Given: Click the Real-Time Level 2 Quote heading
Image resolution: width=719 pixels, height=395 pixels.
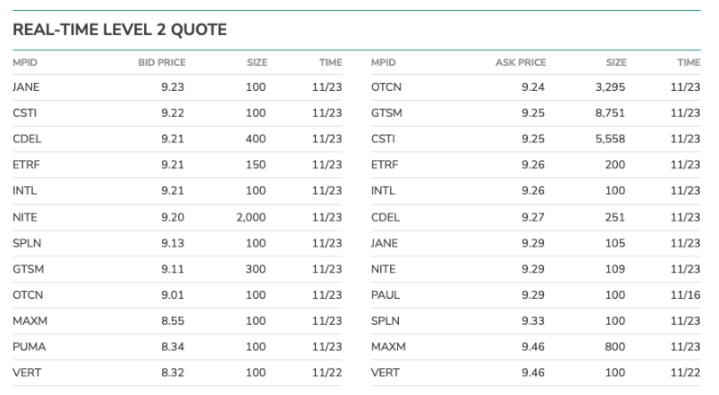Looking at the screenshot, I should [120, 30].
